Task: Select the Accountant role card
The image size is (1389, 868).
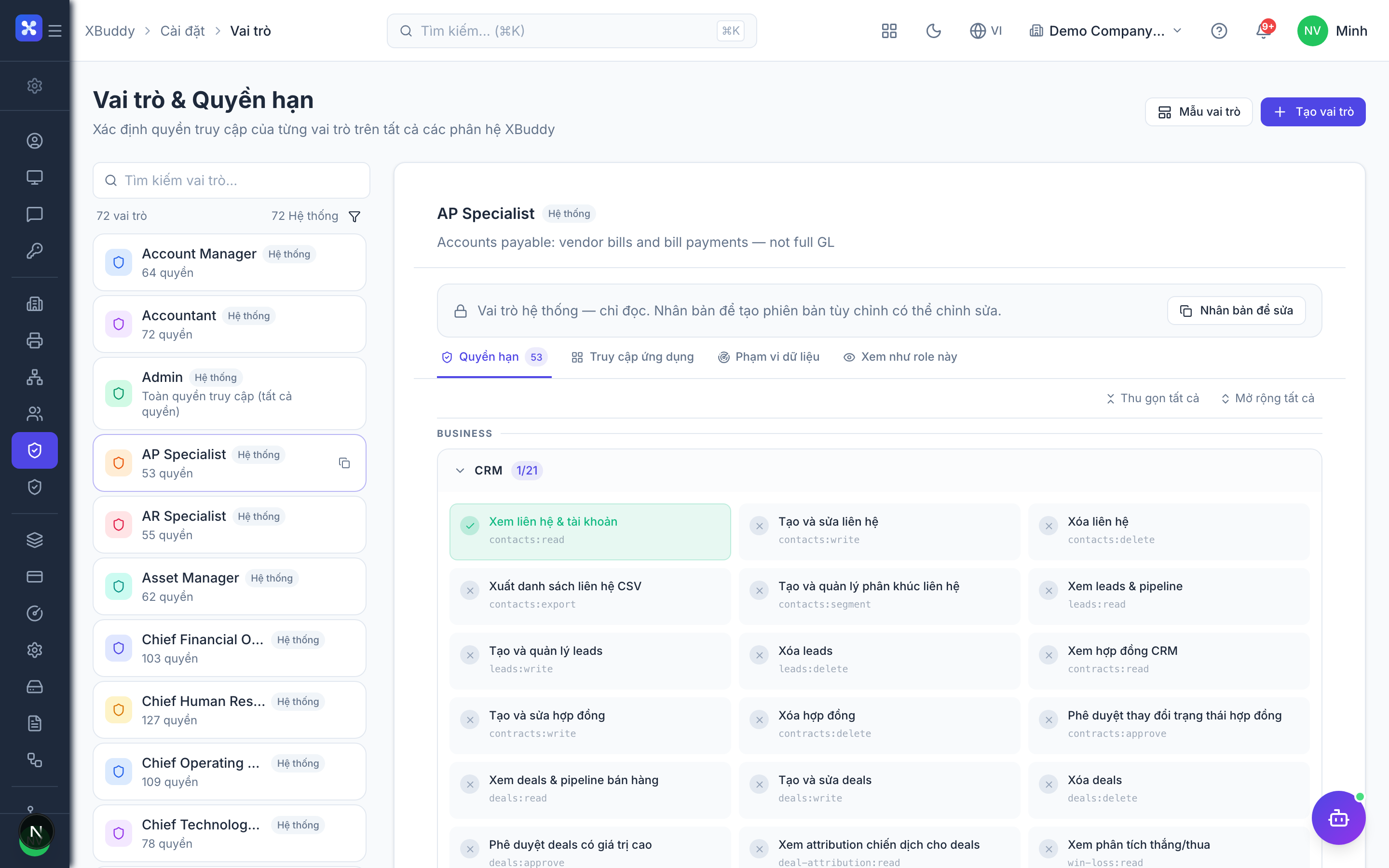Action: click(x=230, y=325)
